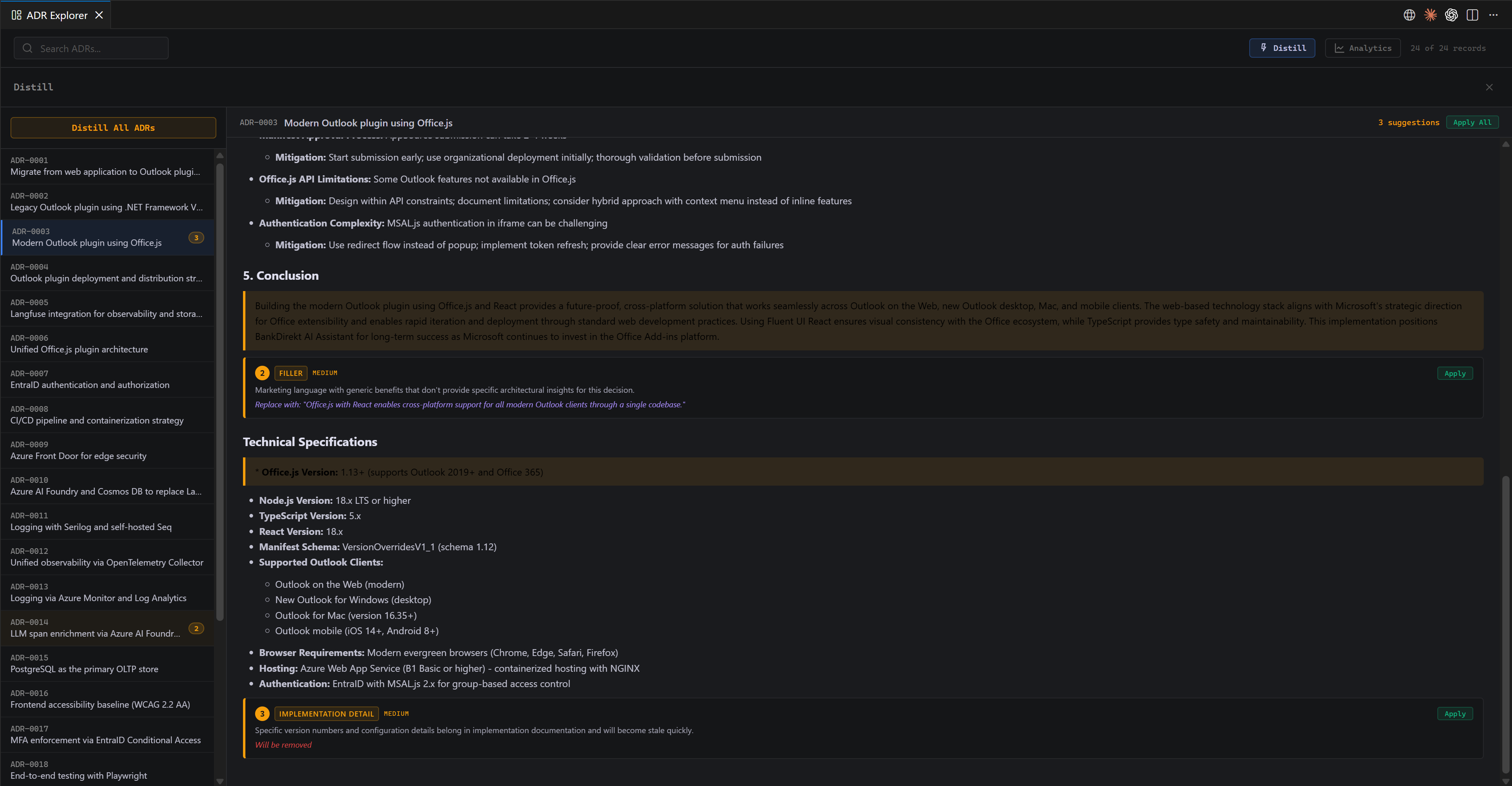1512x786 pixels.
Task: Open ADR-0008 CI/CD pipeline strategy
Action: (x=107, y=415)
